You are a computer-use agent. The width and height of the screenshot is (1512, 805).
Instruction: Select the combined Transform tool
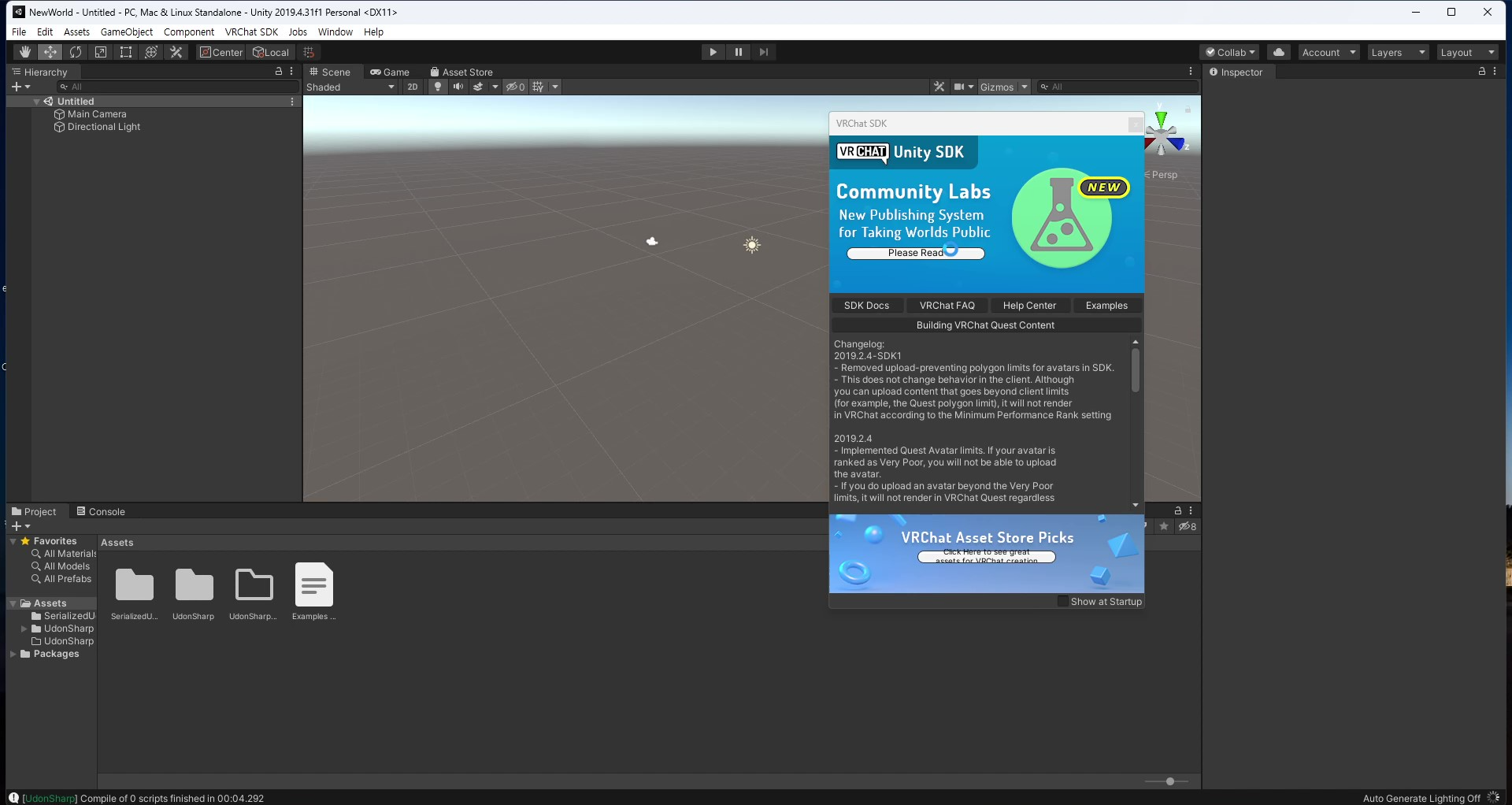[151, 52]
